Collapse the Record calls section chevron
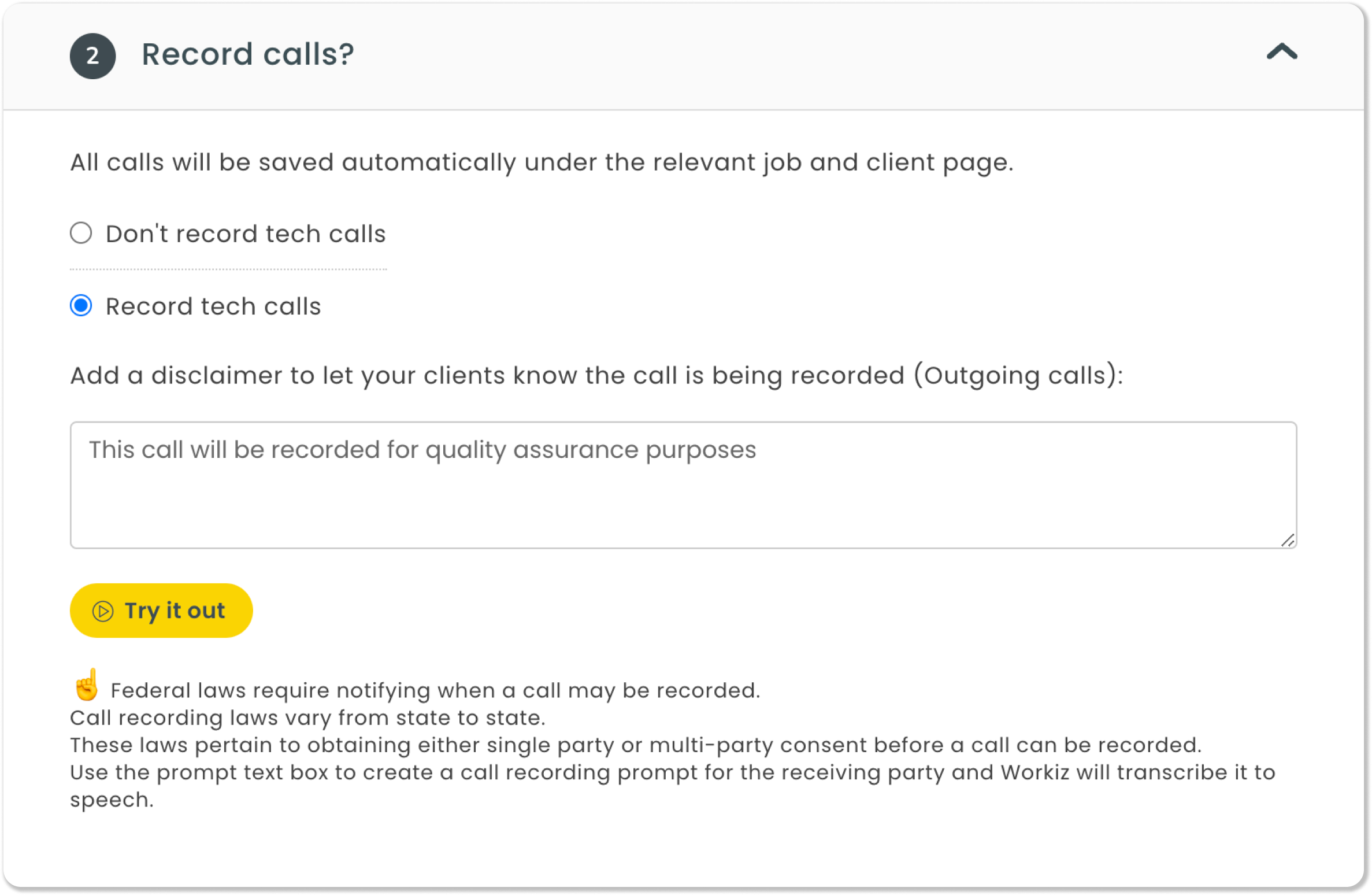 pyautogui.click(x=1281, y=51)
